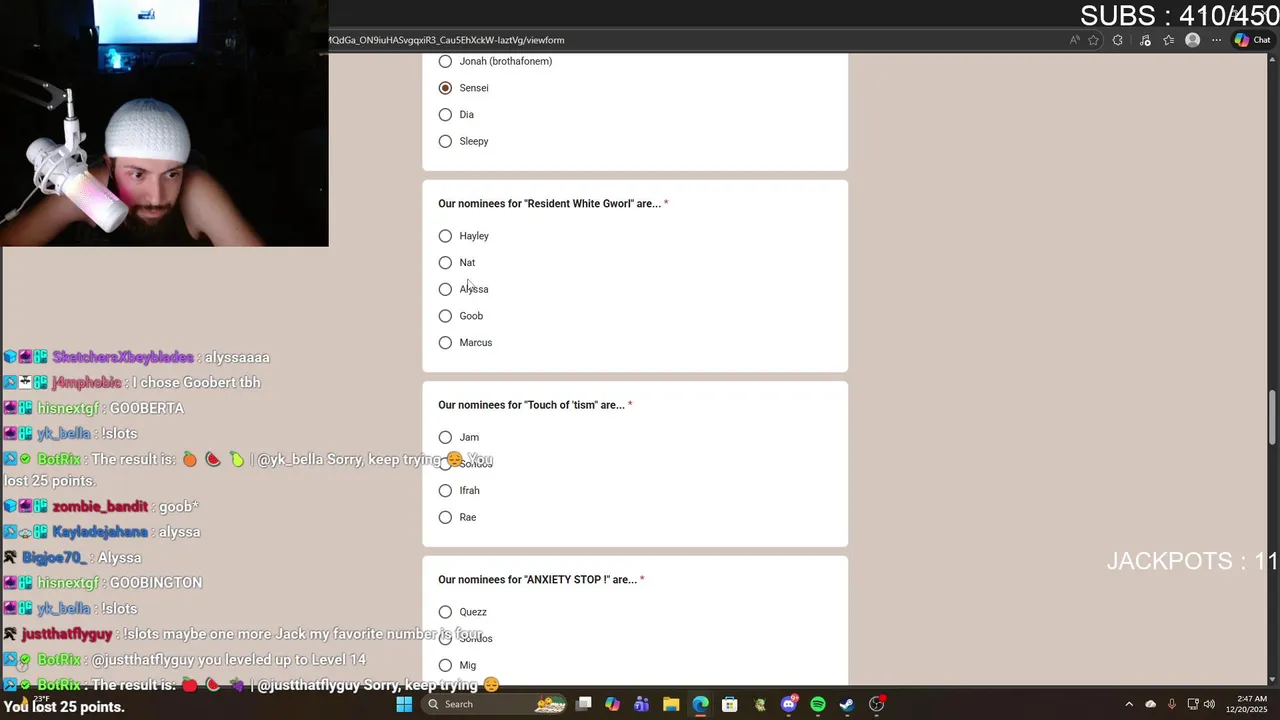Click the browser address bar URL

pyautogui.click(x=446, y=40)
